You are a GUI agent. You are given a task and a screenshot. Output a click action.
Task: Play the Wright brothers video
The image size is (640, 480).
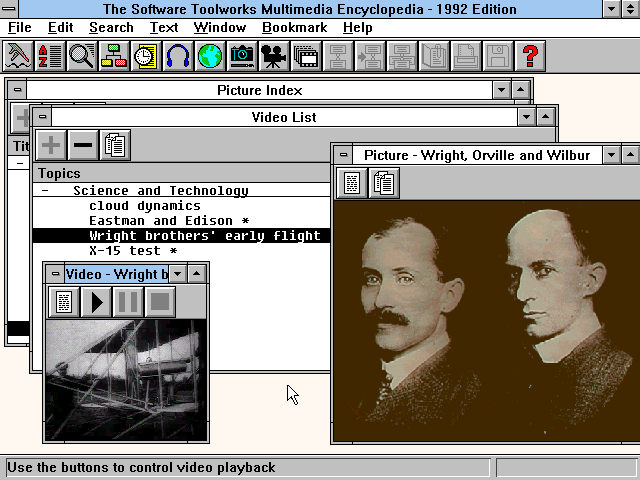(96, 302)
